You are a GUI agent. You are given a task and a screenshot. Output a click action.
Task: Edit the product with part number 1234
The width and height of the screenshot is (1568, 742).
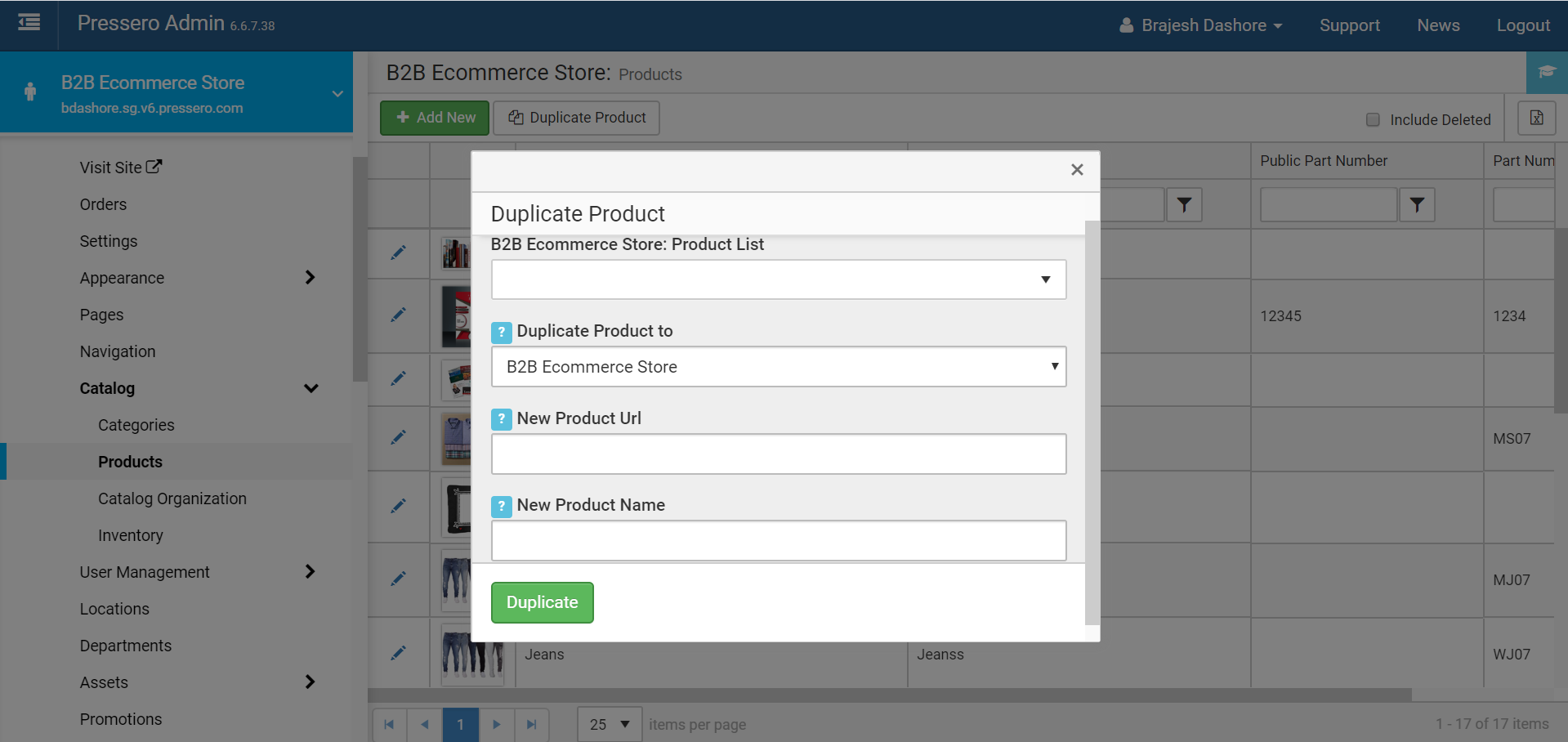pos(398,315)
